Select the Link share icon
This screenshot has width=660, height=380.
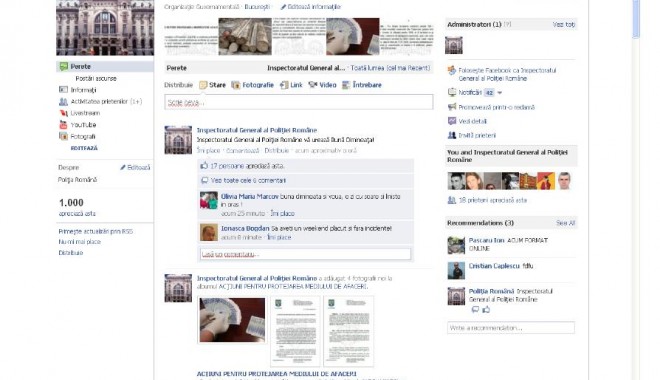284,85
